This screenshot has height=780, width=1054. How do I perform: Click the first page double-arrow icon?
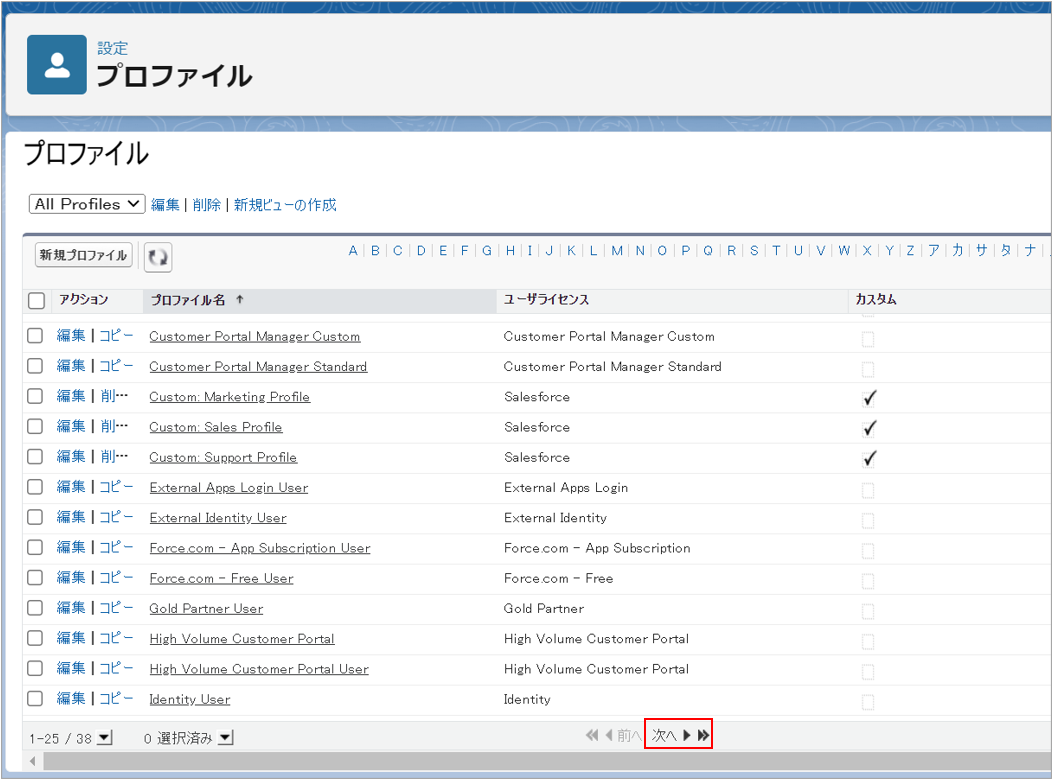click(592, 736)
